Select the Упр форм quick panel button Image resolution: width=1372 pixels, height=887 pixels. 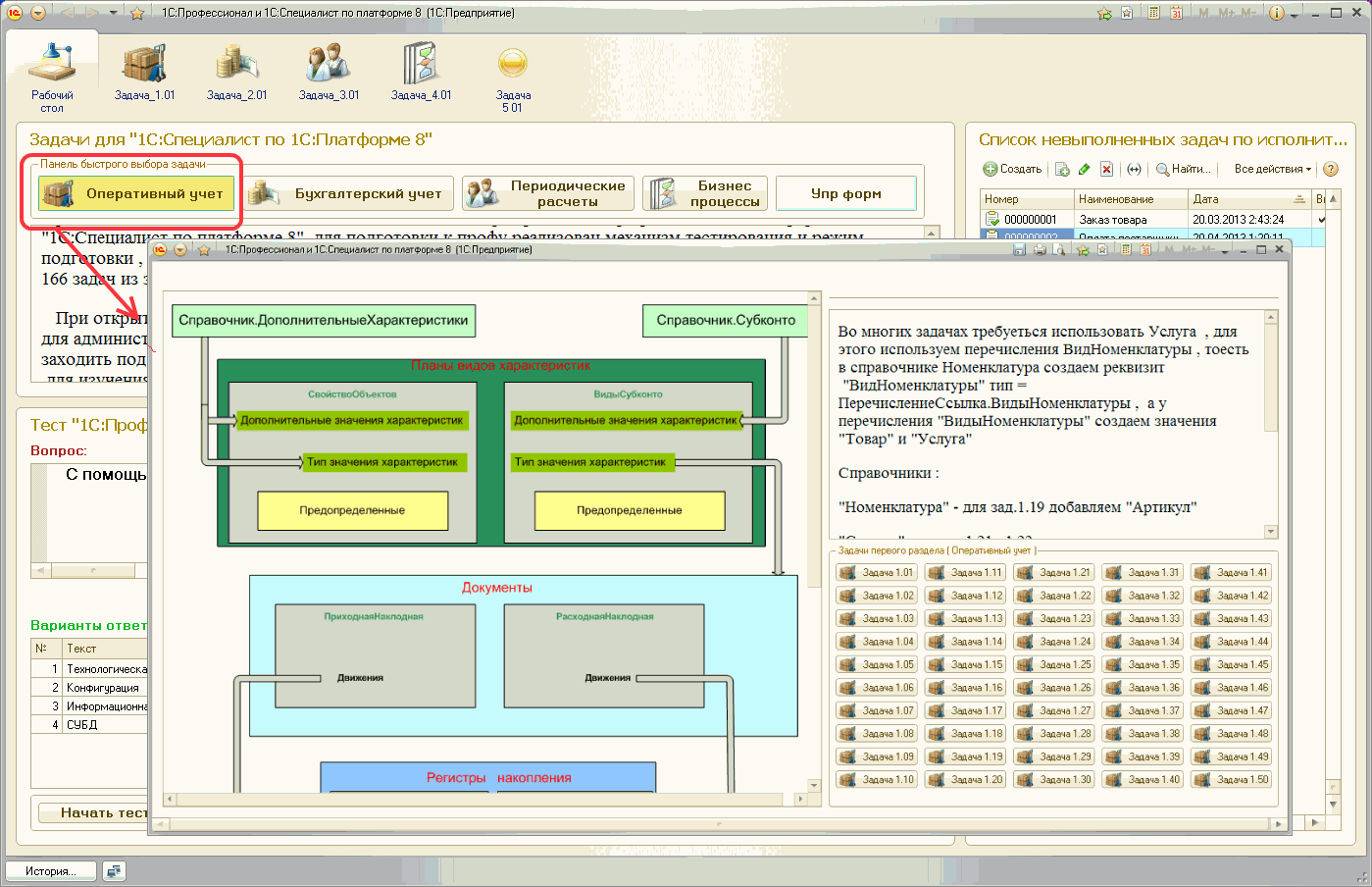845,193
